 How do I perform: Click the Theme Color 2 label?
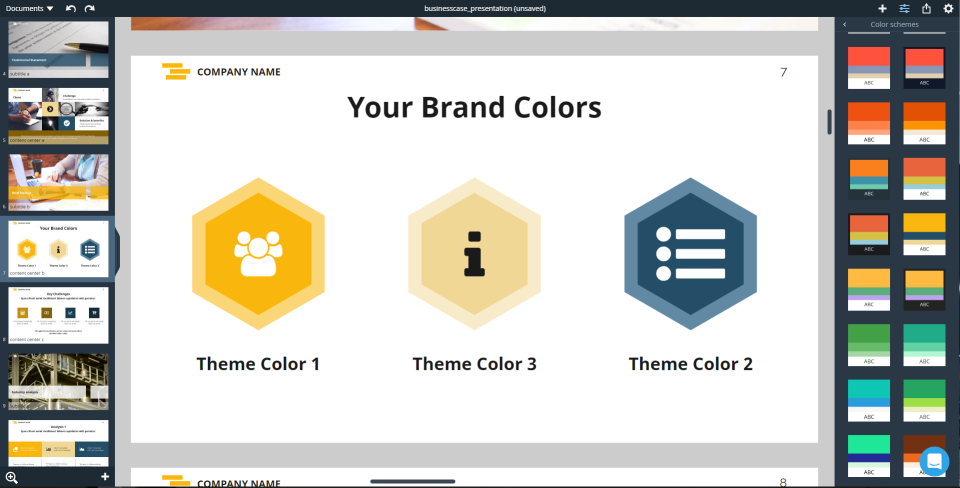tap(691, 364)
